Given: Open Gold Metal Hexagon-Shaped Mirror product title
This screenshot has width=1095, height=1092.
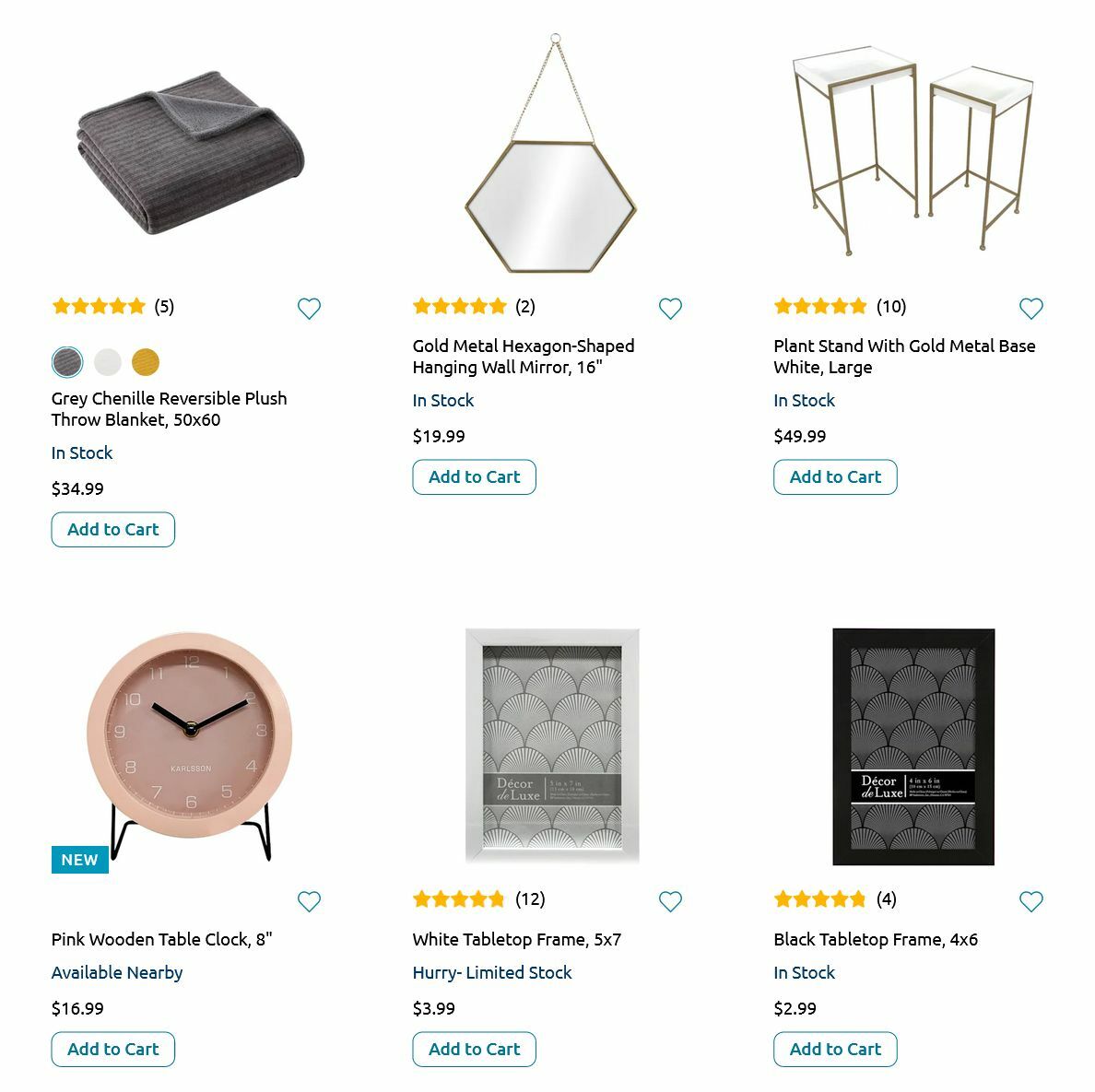Looking at the screenshot, I should [523, 357].
